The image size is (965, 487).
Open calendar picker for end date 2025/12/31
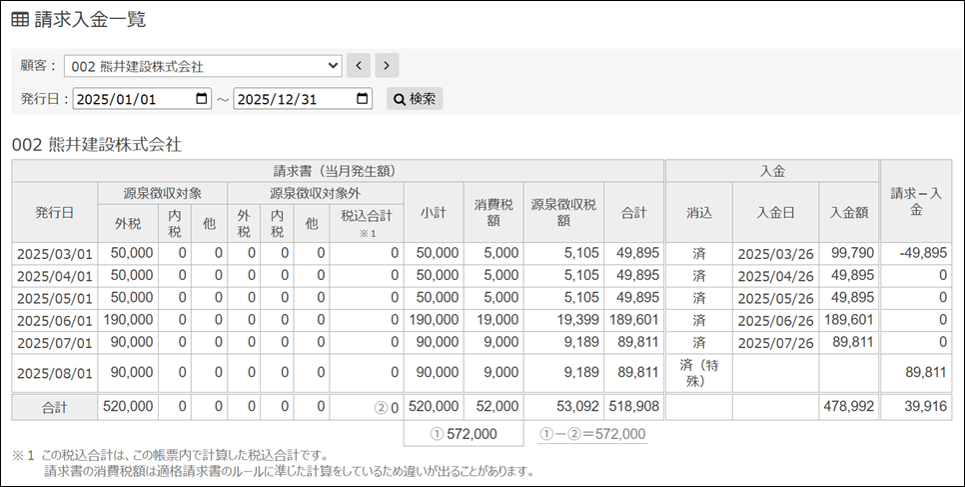pos(362,99)
